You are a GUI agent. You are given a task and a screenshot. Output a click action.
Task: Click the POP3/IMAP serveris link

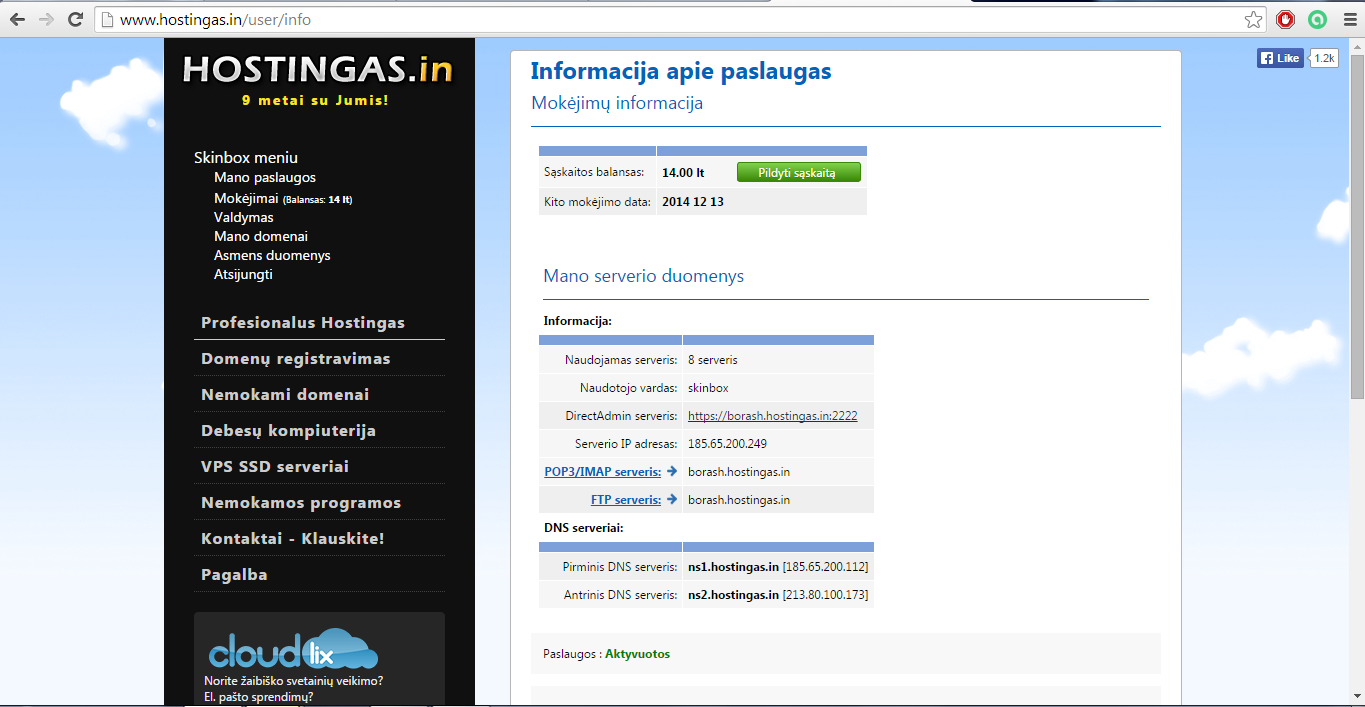(x=602, y=471)
